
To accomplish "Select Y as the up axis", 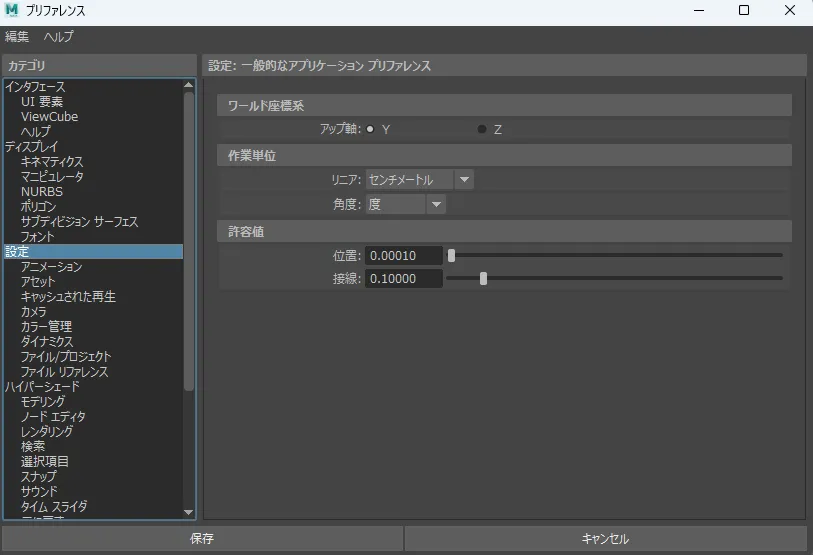I will 370,130.
